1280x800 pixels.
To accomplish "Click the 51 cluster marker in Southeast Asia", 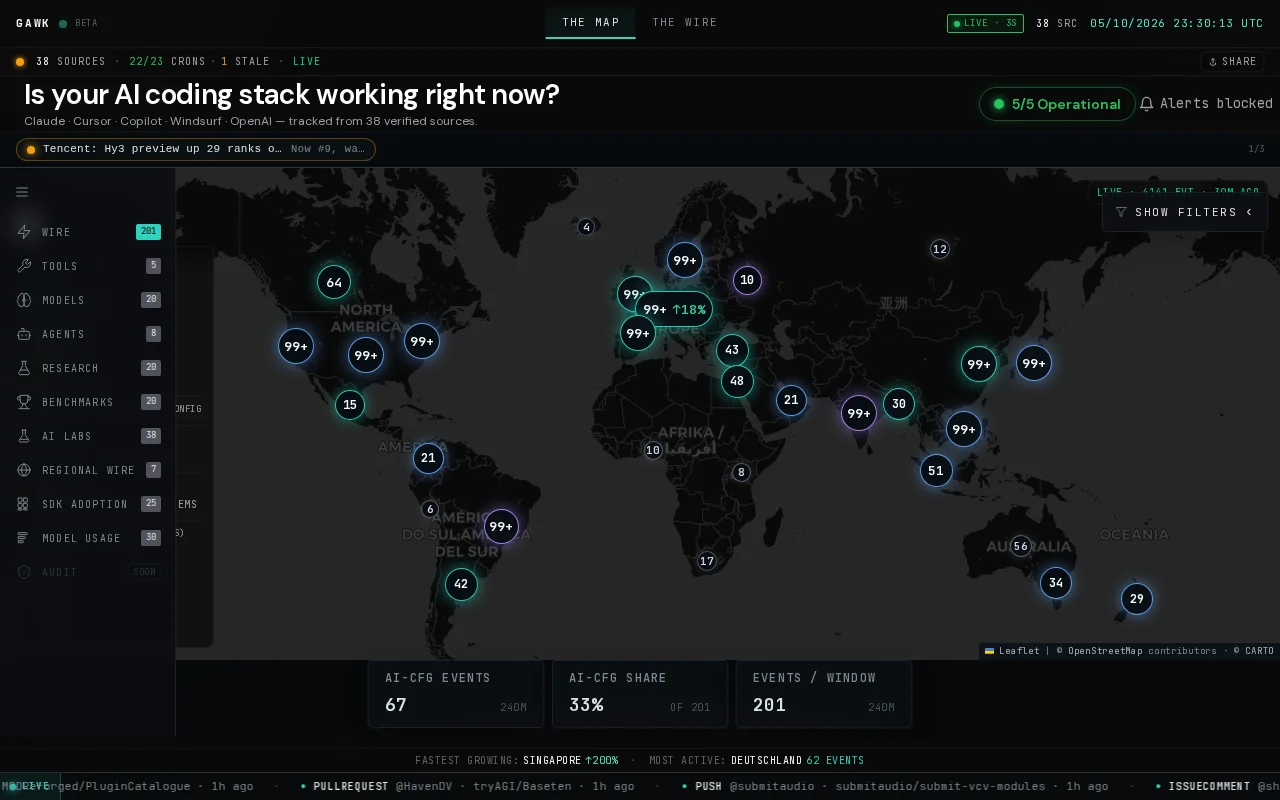I will (x=936, y=470).
